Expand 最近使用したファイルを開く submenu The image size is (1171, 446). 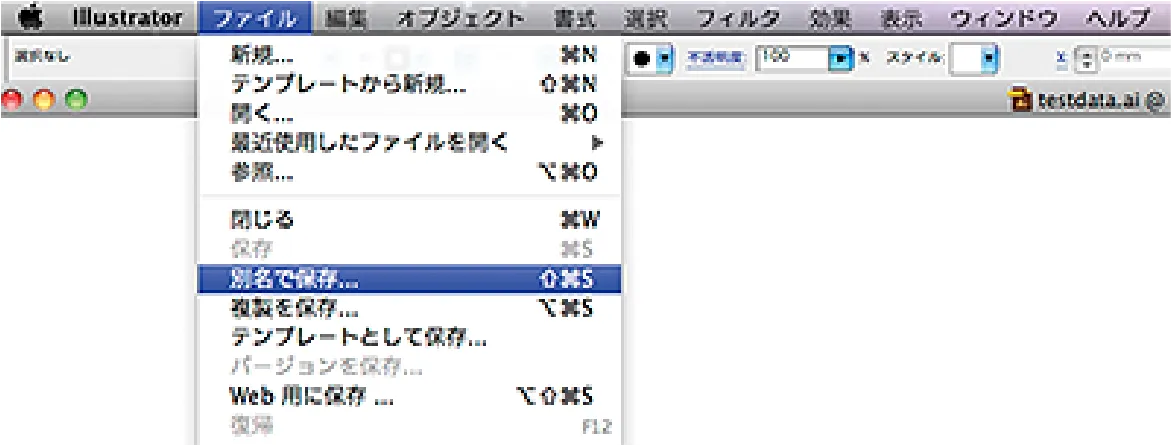409,142
